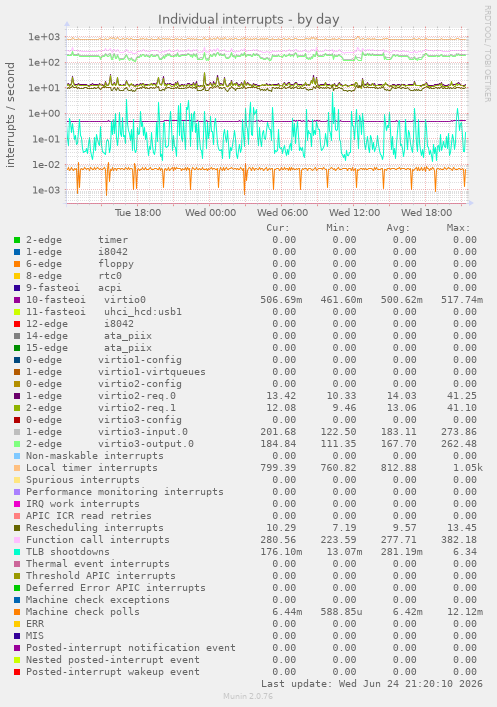Click the Wed 12:00 time axis label
This screenshot has width=497, height=707.
[x=354, y=212]
